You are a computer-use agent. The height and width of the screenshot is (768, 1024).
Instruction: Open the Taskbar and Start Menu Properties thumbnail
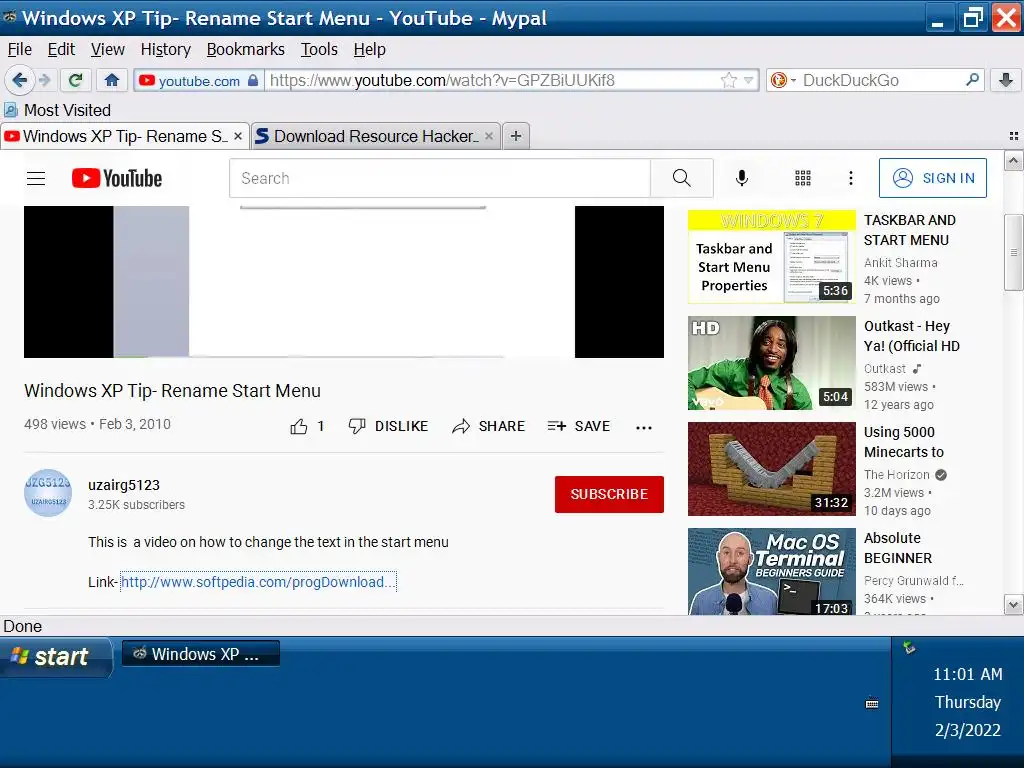click(772, 257)
